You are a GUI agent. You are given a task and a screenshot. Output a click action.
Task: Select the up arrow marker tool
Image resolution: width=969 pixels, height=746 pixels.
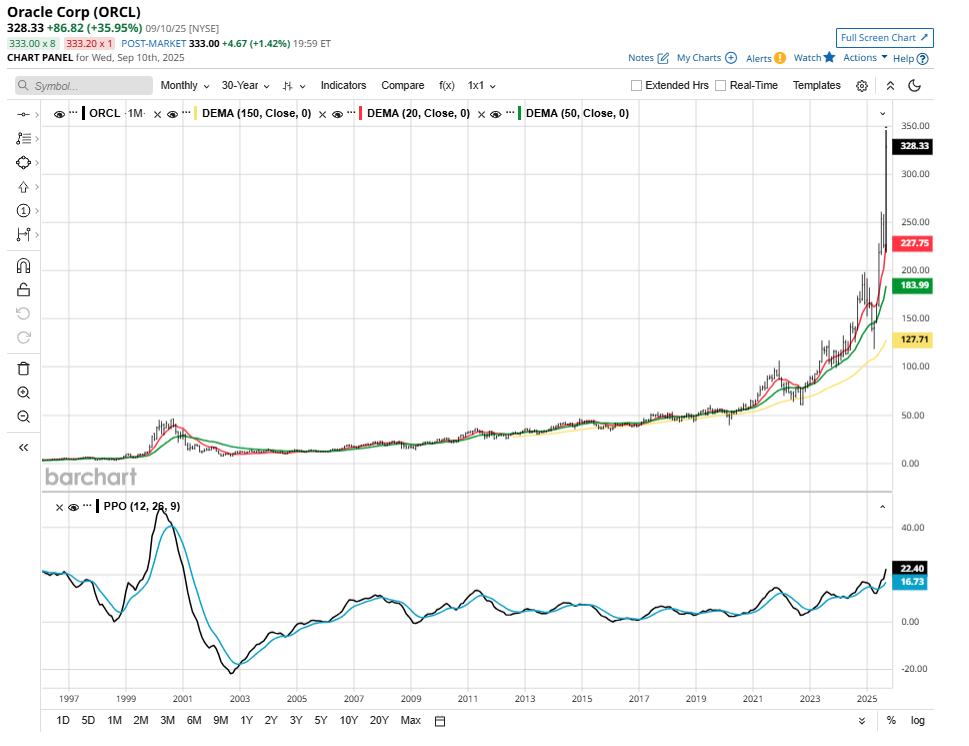pyautogui.click(x=23, y=187)
